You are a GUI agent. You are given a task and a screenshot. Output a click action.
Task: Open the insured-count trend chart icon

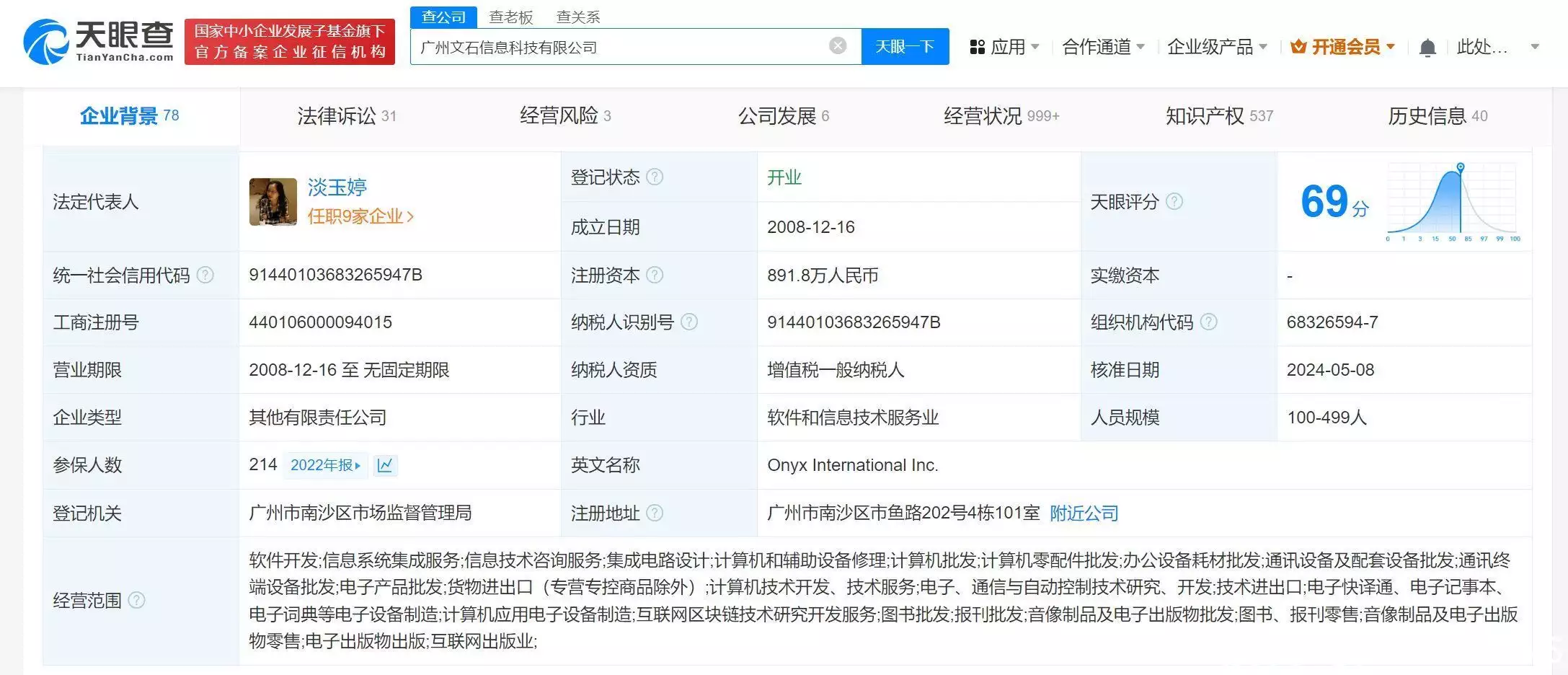pos(385,465)
